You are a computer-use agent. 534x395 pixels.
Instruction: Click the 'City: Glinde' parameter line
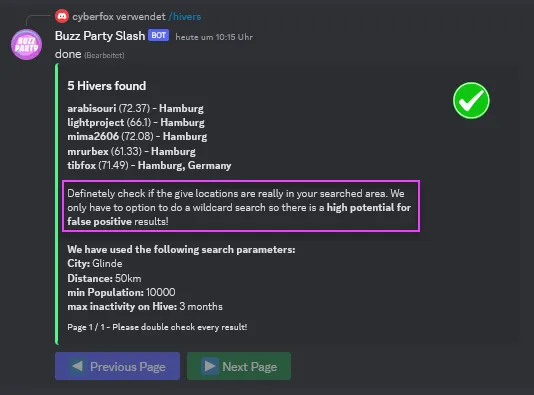coord(95,264)
